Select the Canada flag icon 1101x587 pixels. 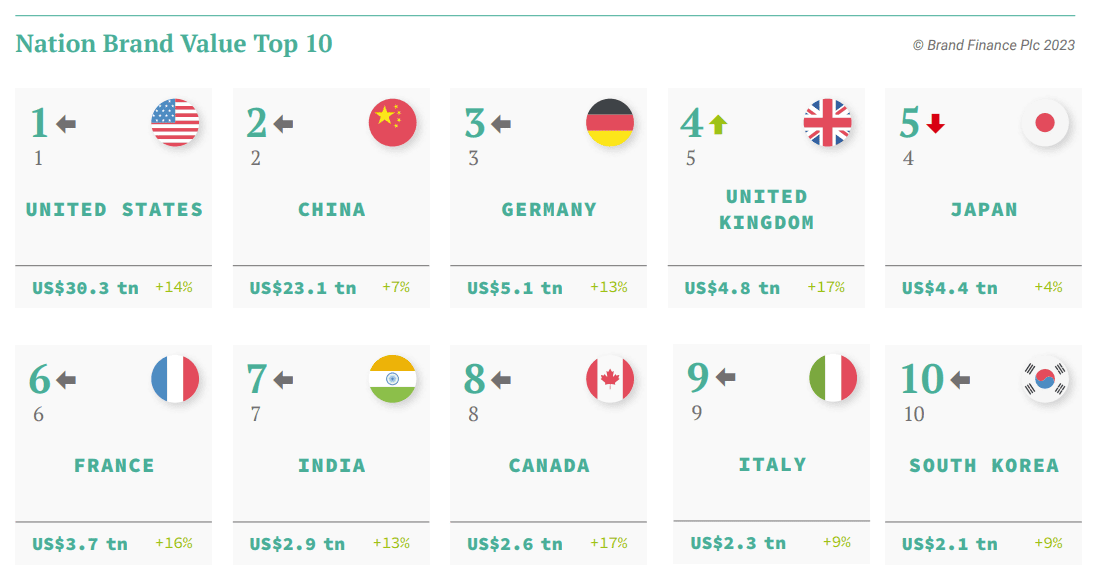pos(609,380)
